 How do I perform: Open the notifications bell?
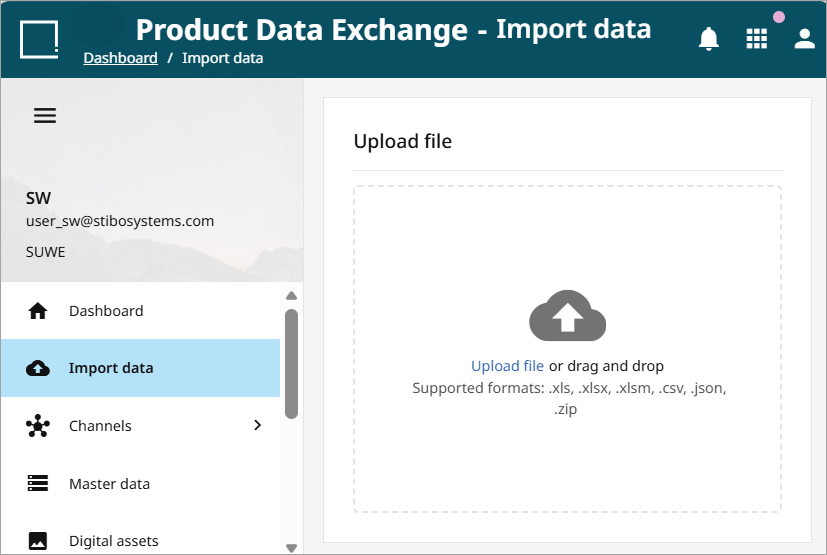pyautogui.click(x=708, y=39)
